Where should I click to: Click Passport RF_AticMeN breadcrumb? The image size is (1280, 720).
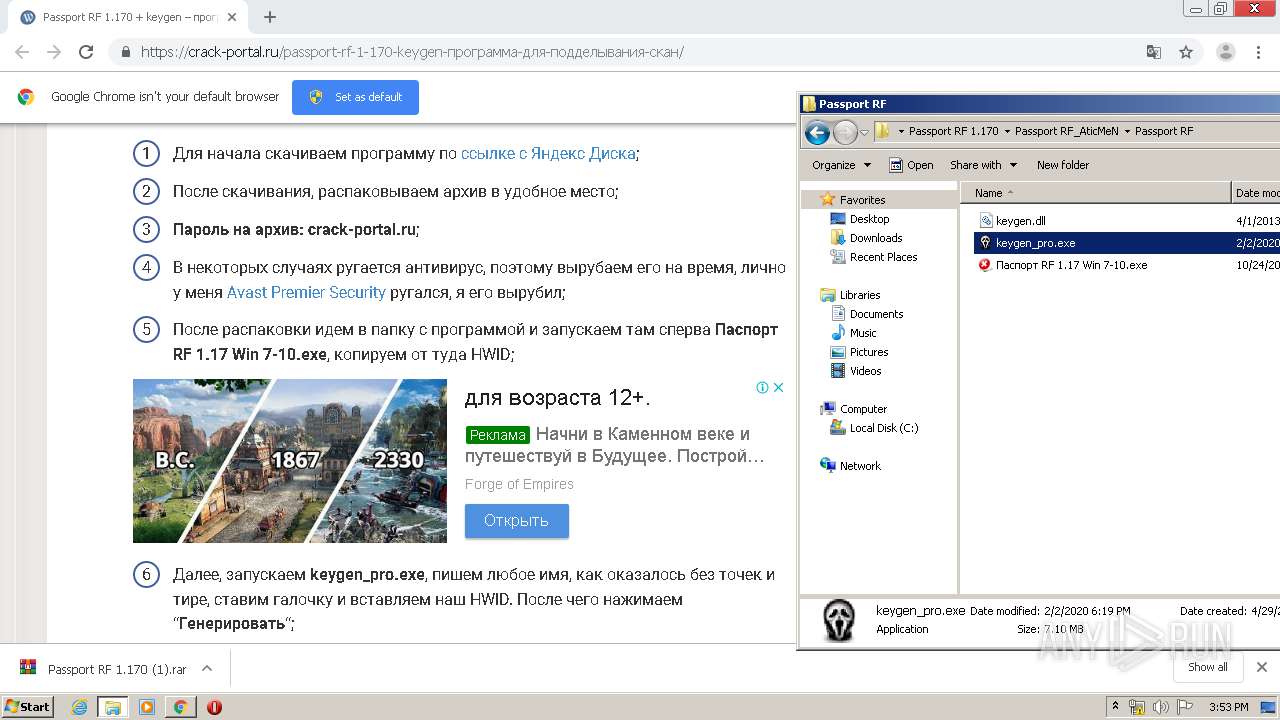1066,131
